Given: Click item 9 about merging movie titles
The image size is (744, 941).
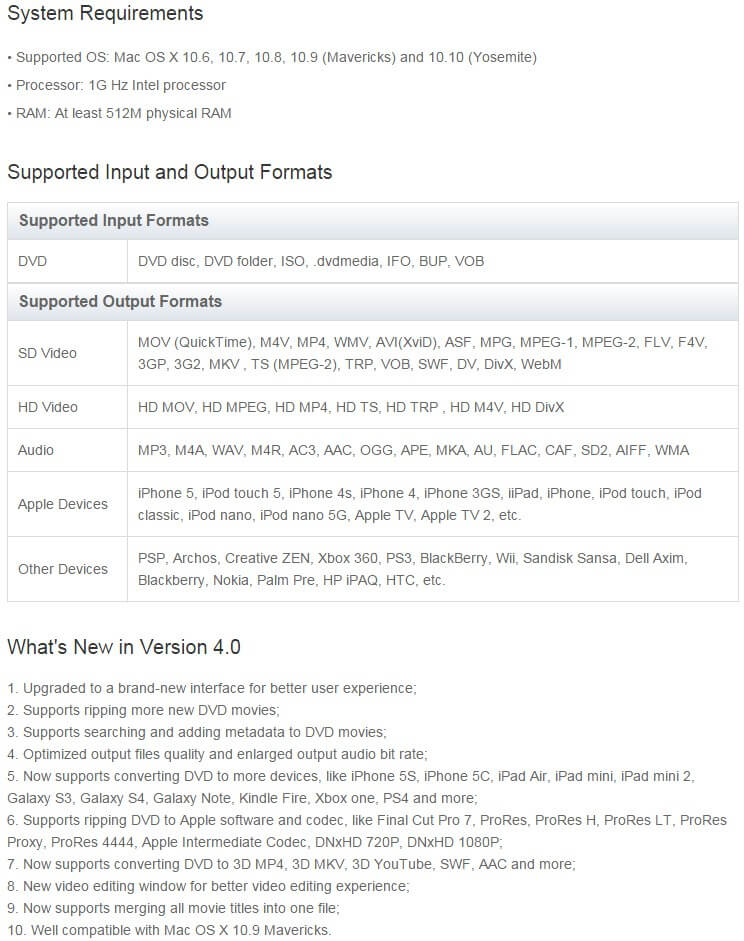Looking at the screenshot, I should coord(173,909).
